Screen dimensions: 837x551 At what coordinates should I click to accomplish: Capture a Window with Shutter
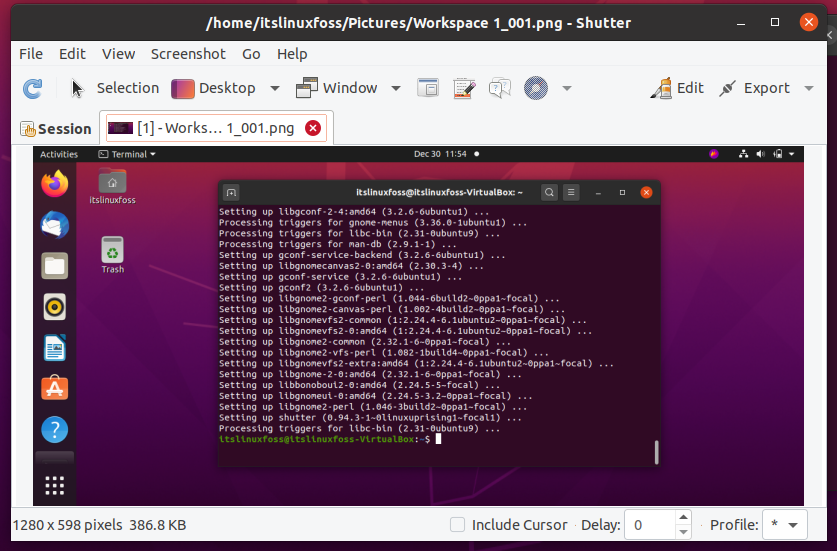point(337,88)
